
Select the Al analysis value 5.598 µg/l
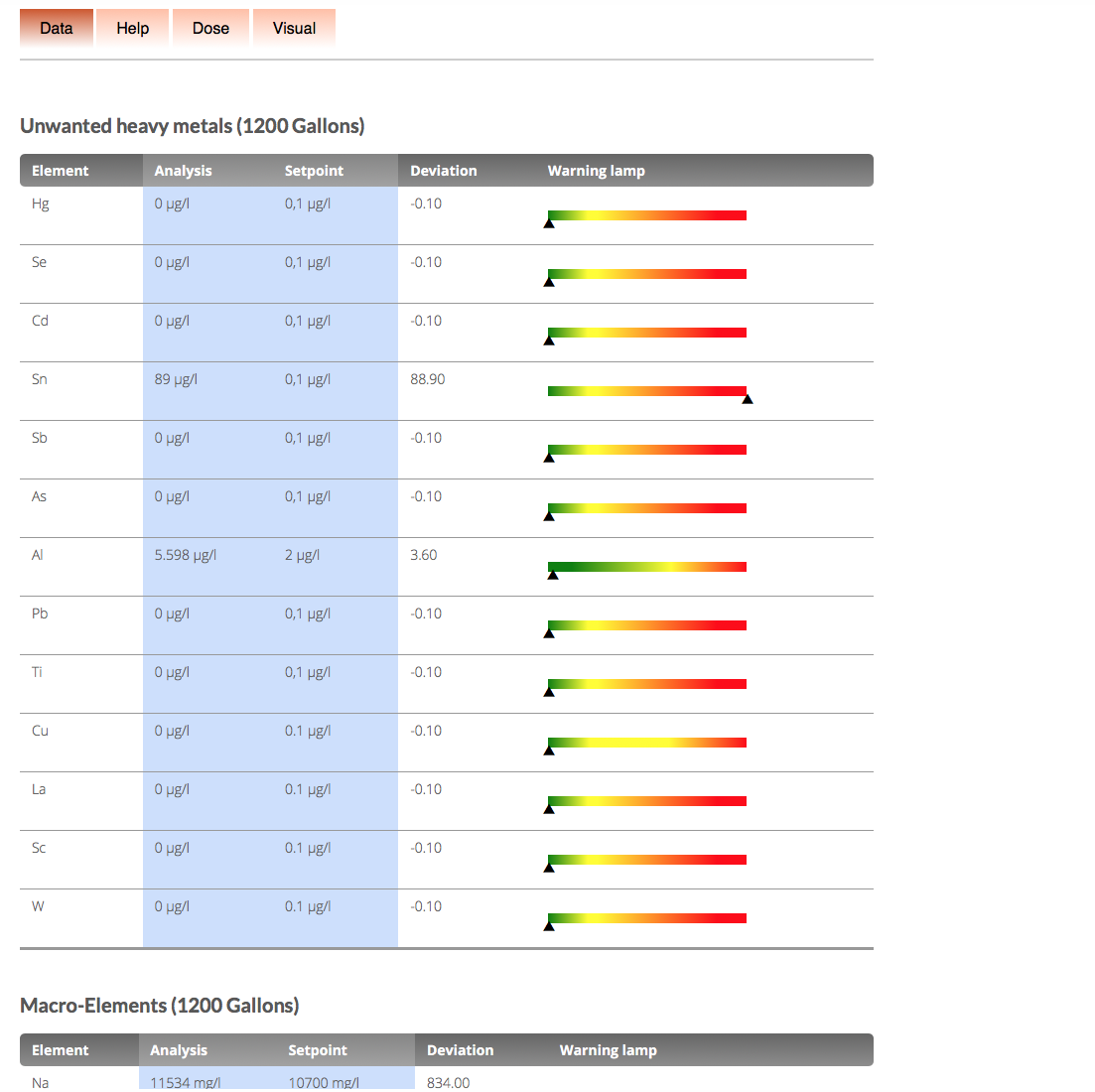coord(185,556)
